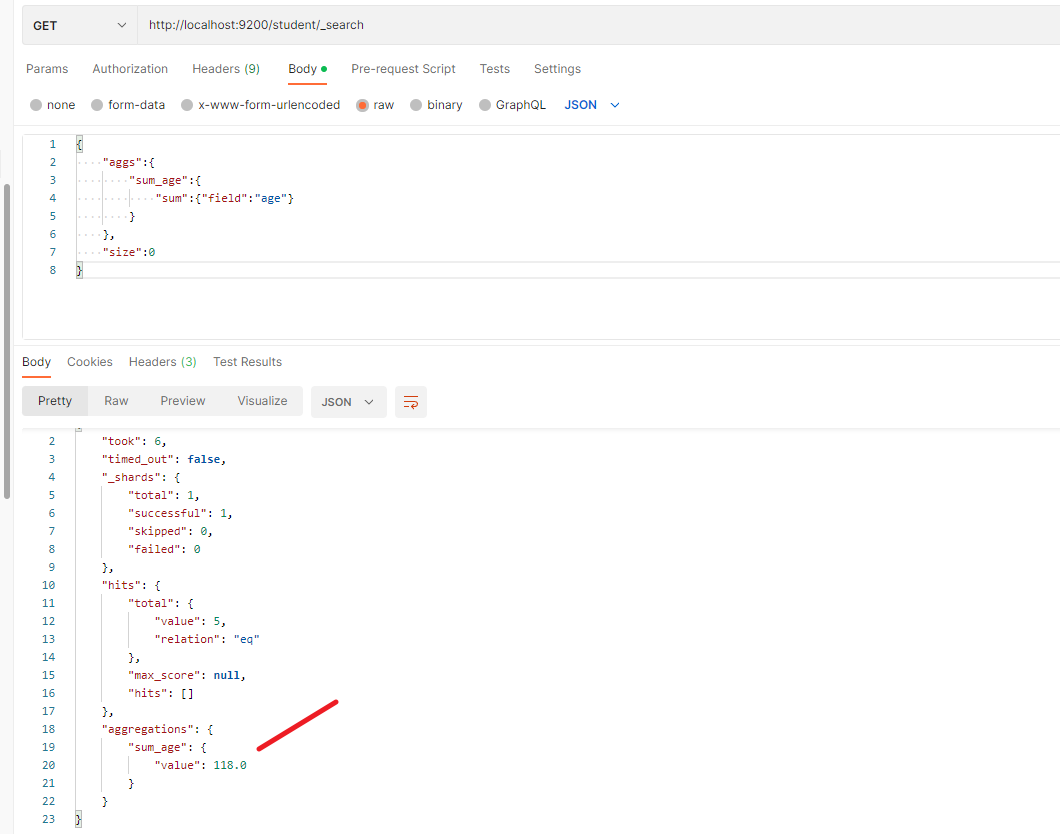Click the "failed": 0 response line
The width and height of the screenshot is (1060, 834).
point(164,549)
